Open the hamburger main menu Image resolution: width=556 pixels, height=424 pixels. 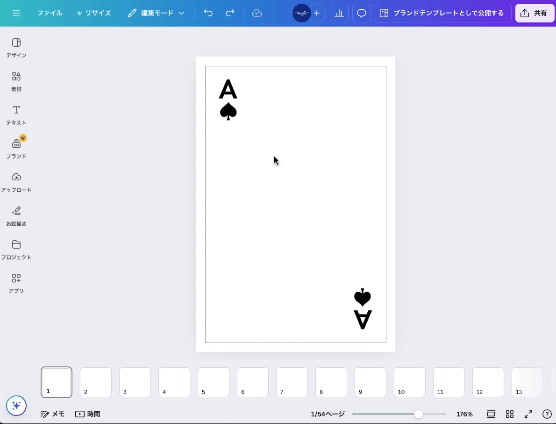click(x=16, y=13)
